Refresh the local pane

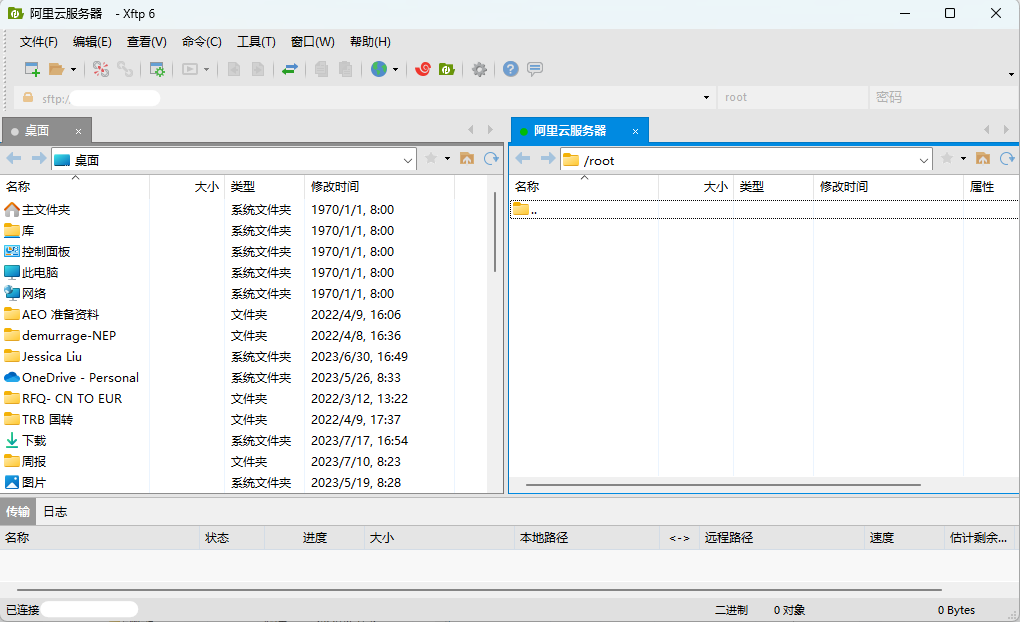(x=492, y=159)
